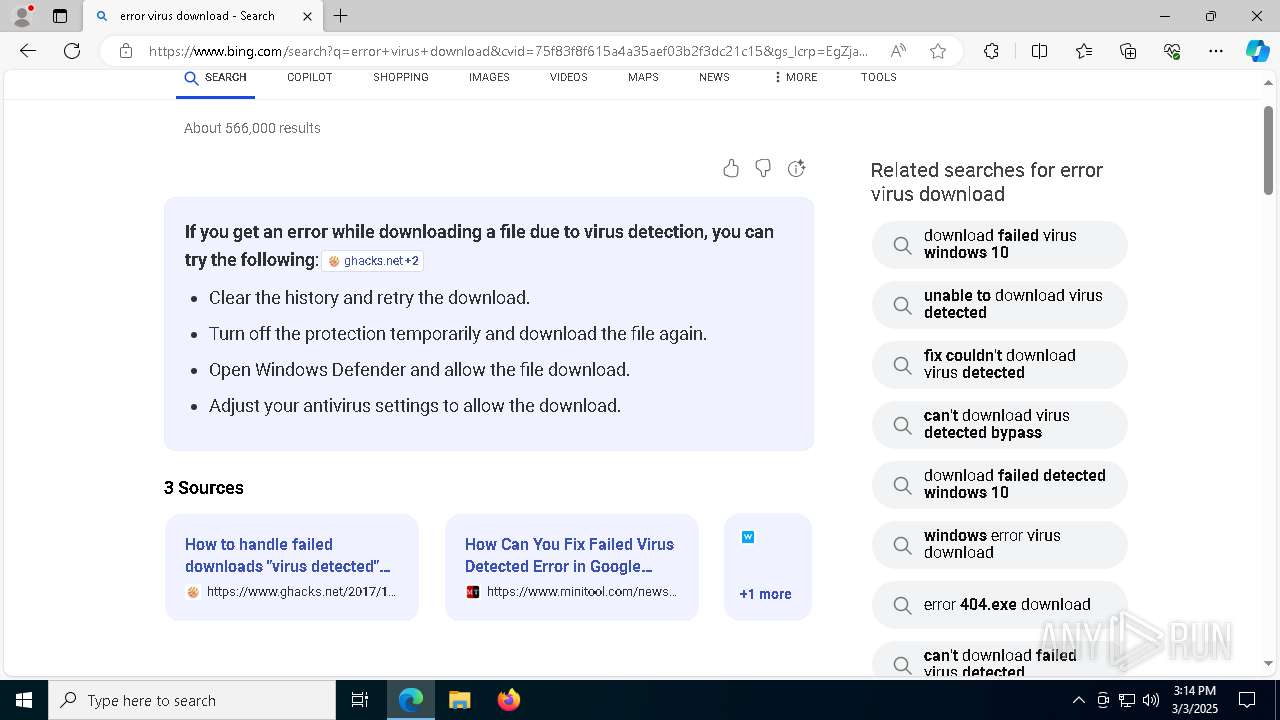
Task: Switch to the COPILOT tab
Action: [x=309, y=77]
